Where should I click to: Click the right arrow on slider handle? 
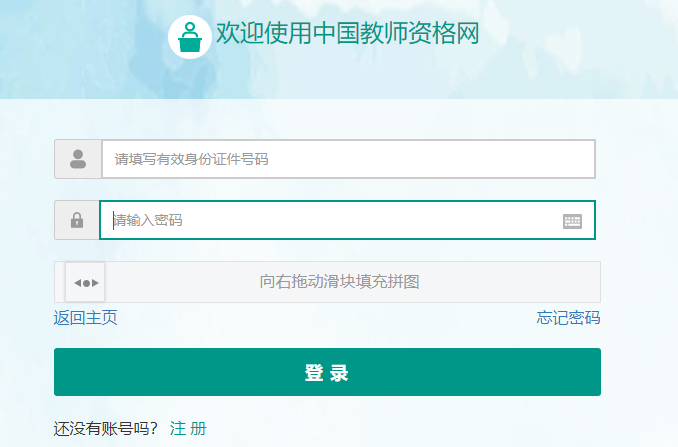(95, 283)
